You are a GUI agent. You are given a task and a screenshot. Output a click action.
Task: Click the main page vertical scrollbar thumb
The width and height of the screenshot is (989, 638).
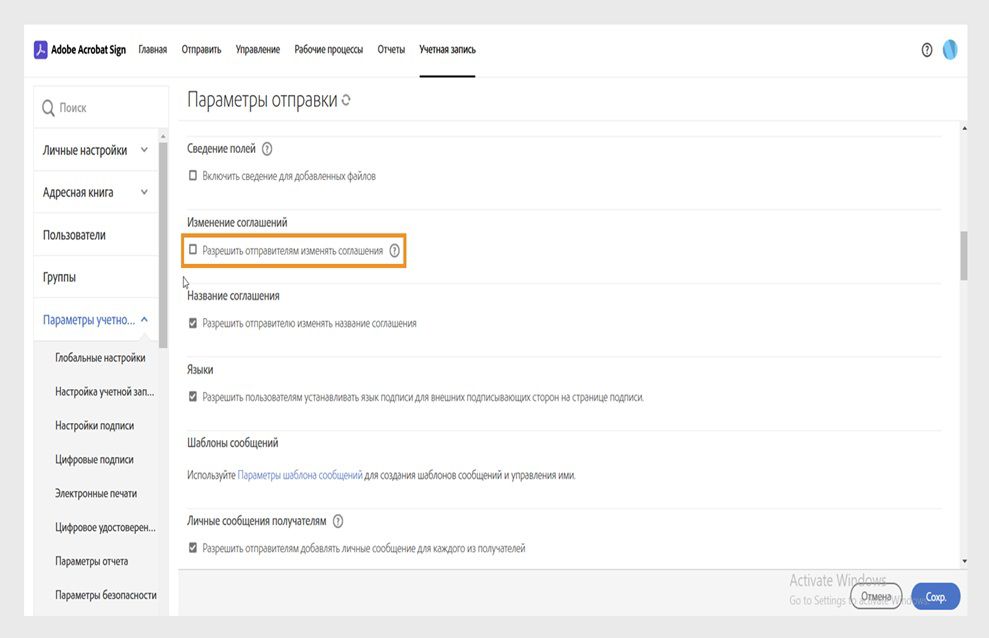(963, 256)
